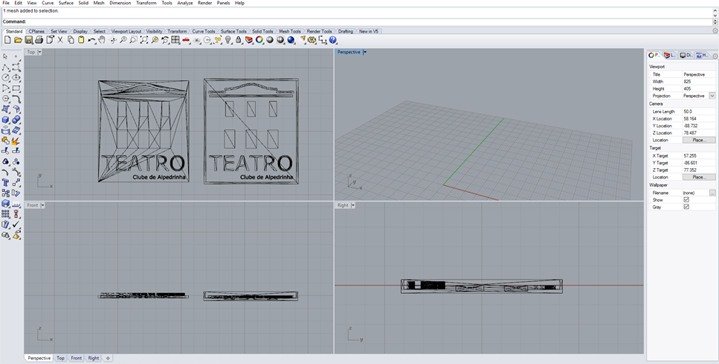The image size is (719, 364).
Task: Select the Circle tool in the left toolbar
Action: [x=5, y=77]
